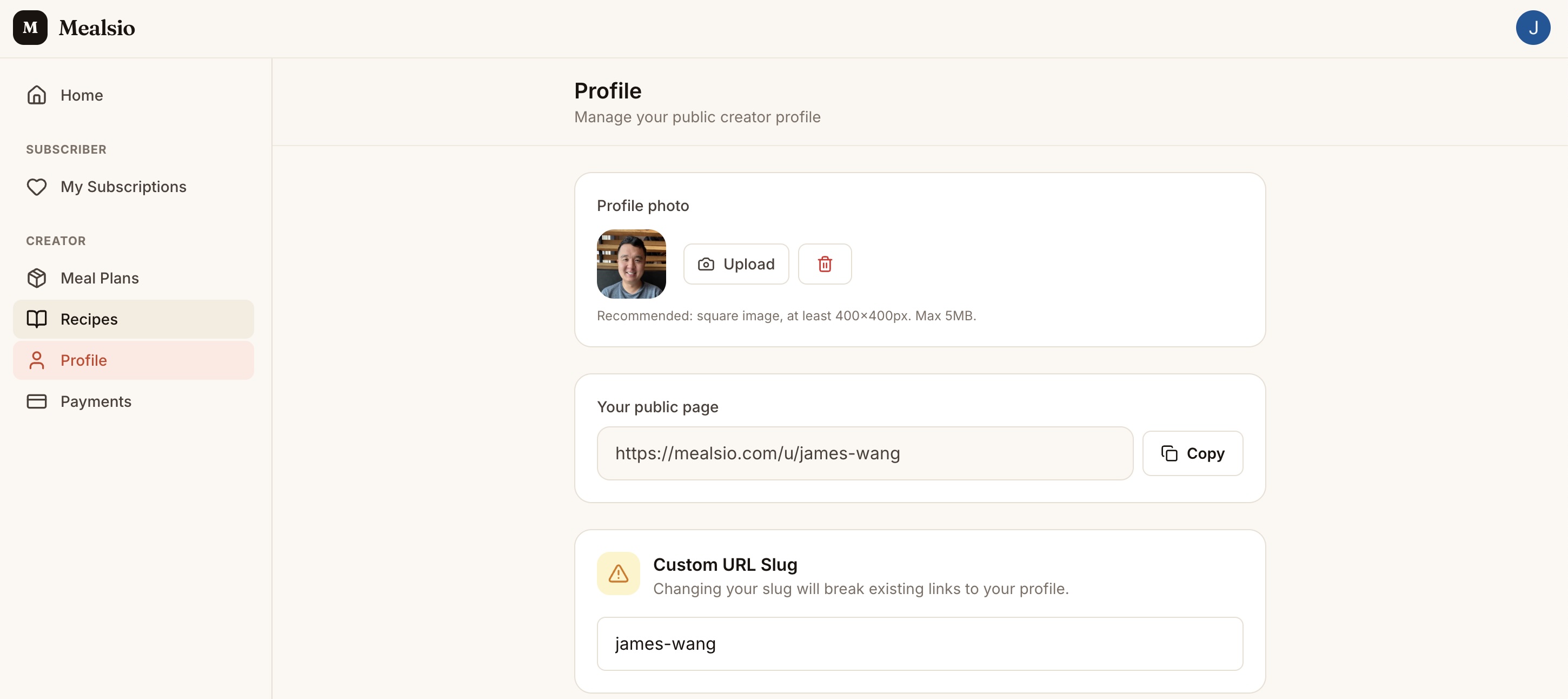
Task: Focus the custom URL slug input
Action: (920, 644)
